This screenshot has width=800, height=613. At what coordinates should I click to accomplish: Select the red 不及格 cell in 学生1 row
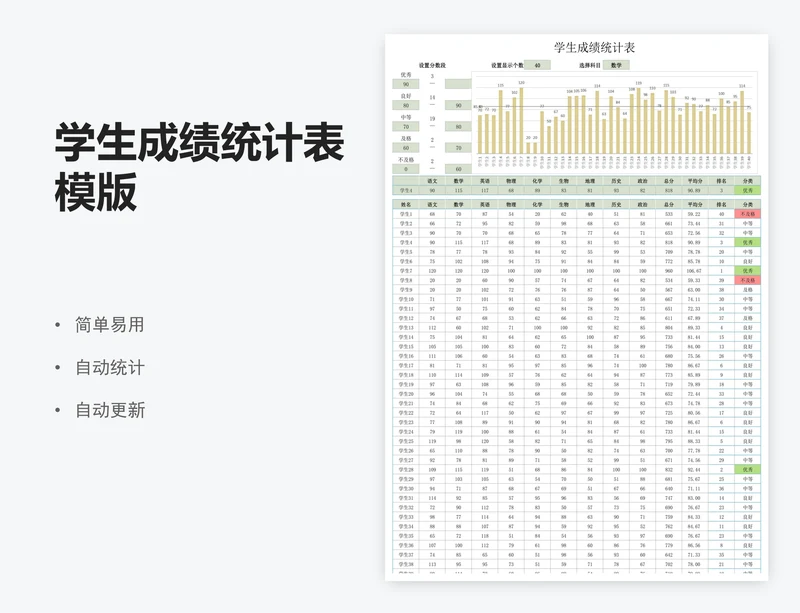point(747,214)
